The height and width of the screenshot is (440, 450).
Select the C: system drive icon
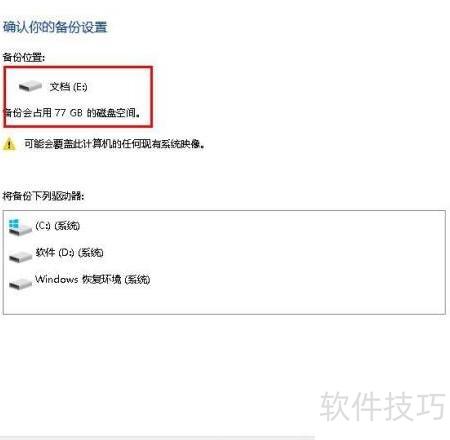20,228
